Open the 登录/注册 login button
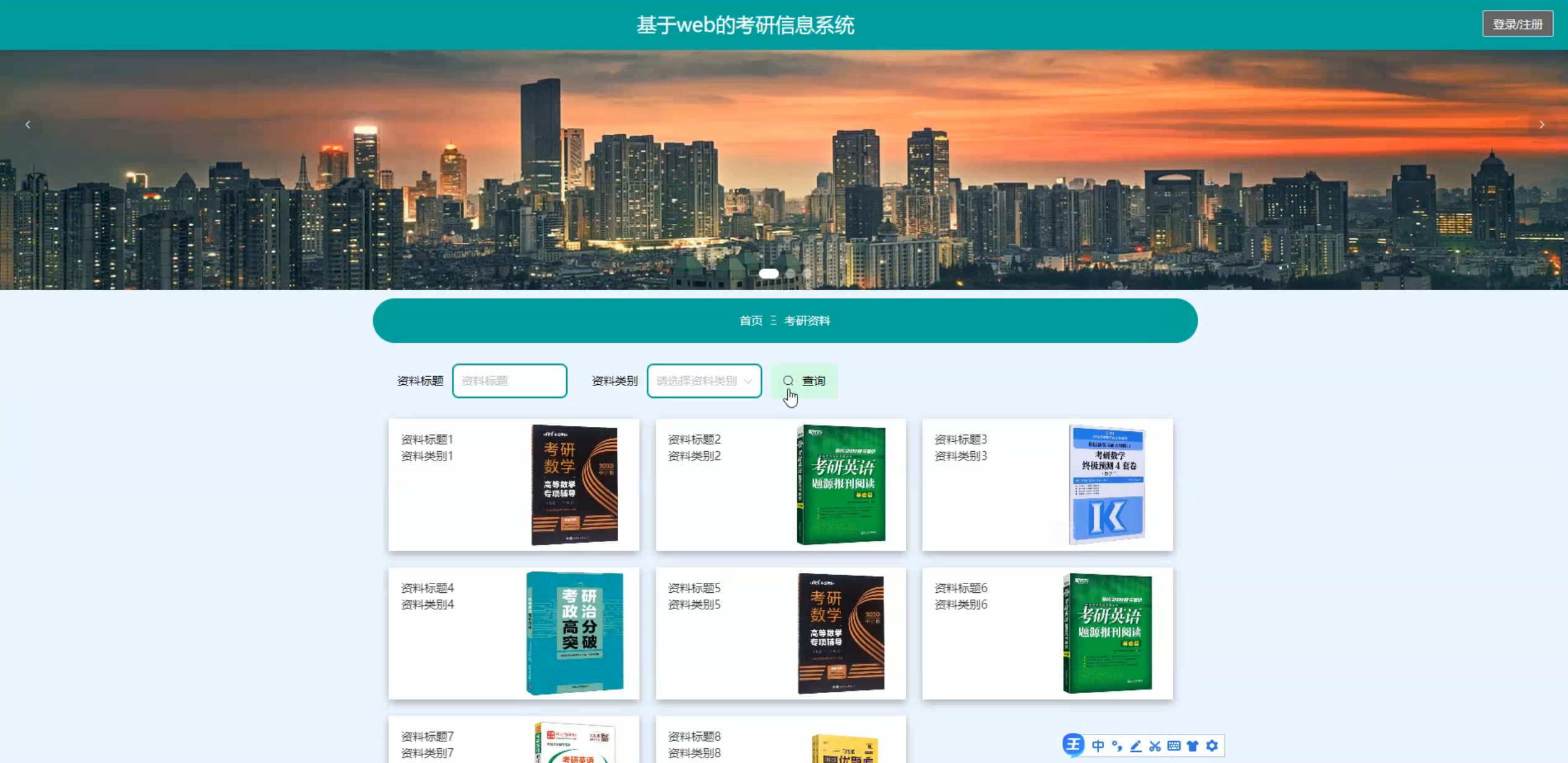Viewport: 1568px width, 763px height. point(1517,24)
